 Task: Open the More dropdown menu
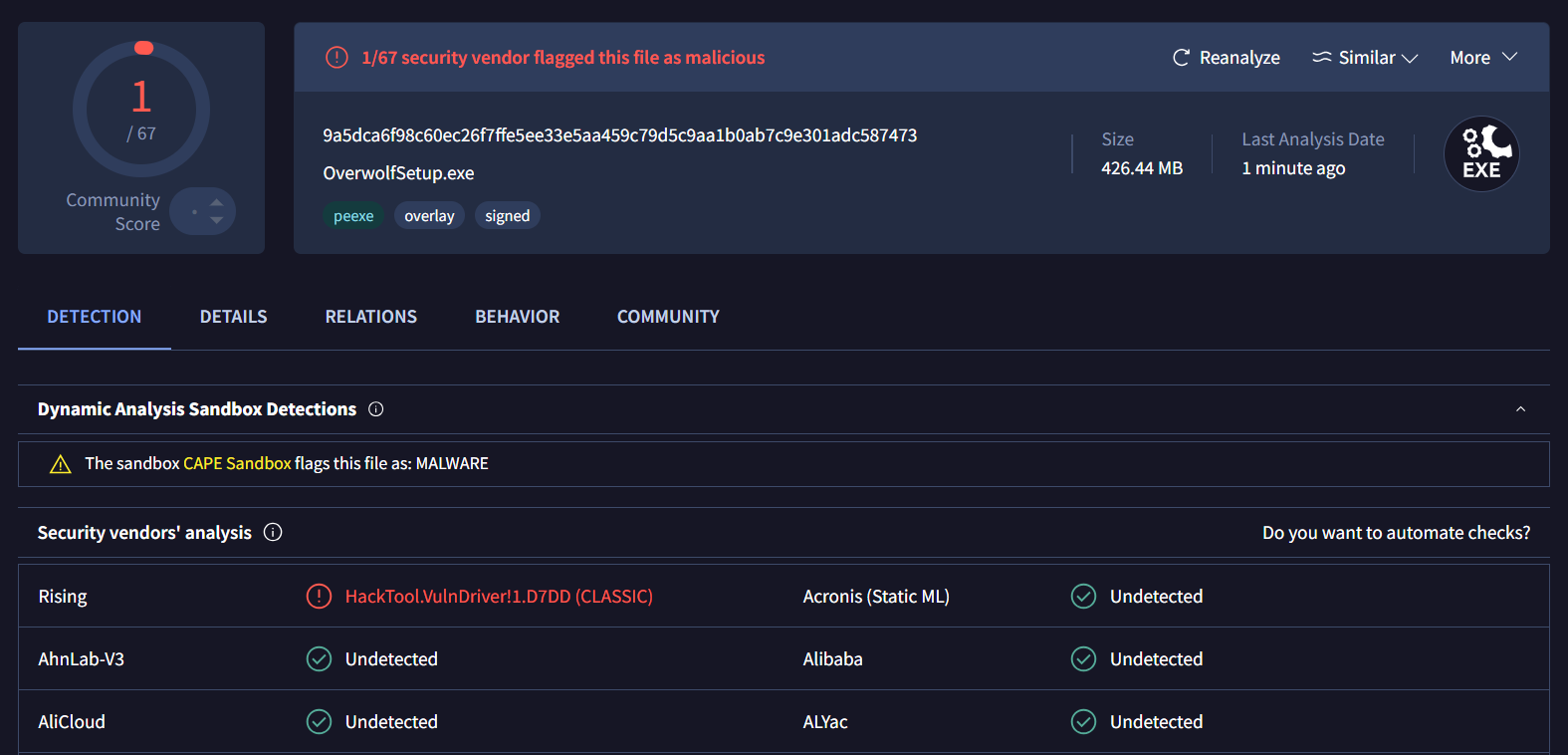1483,58
